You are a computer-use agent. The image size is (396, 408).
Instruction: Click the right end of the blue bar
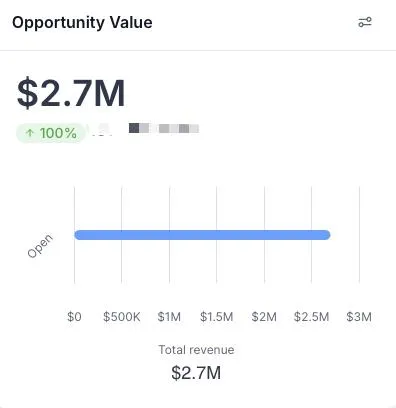(x=326, y=235)
